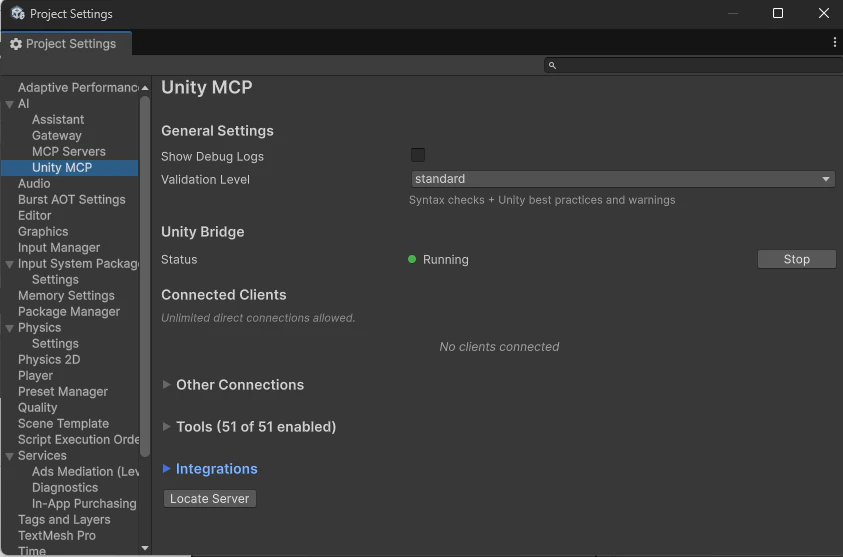Viewport: 843px width, 557px height.
Task: Open Script Execution Order settings
Action: [78, 440]
